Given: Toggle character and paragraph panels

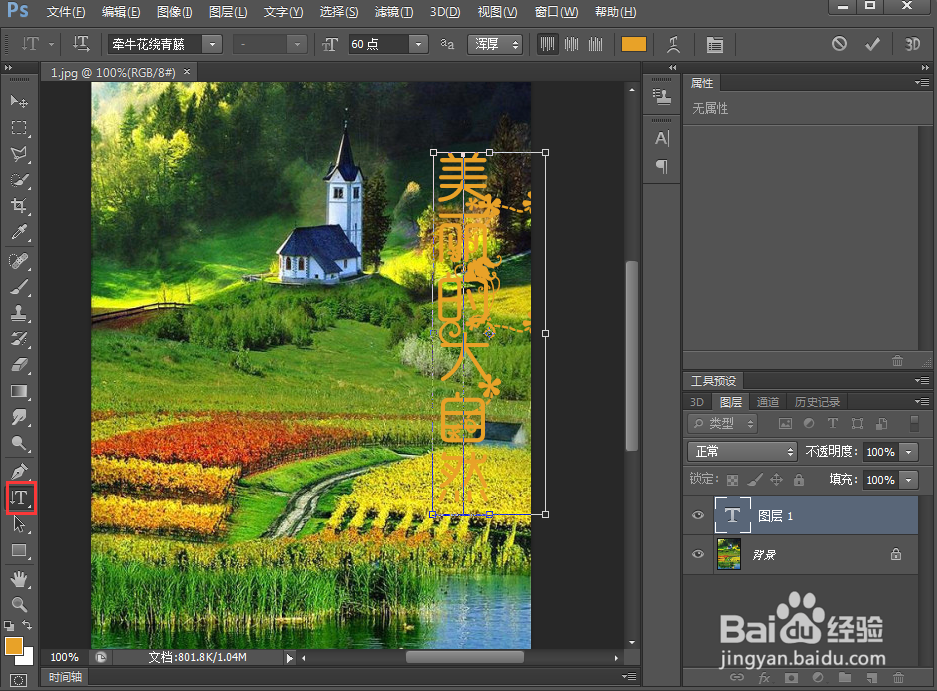Looking at the screenshot, I should point(714,44).
